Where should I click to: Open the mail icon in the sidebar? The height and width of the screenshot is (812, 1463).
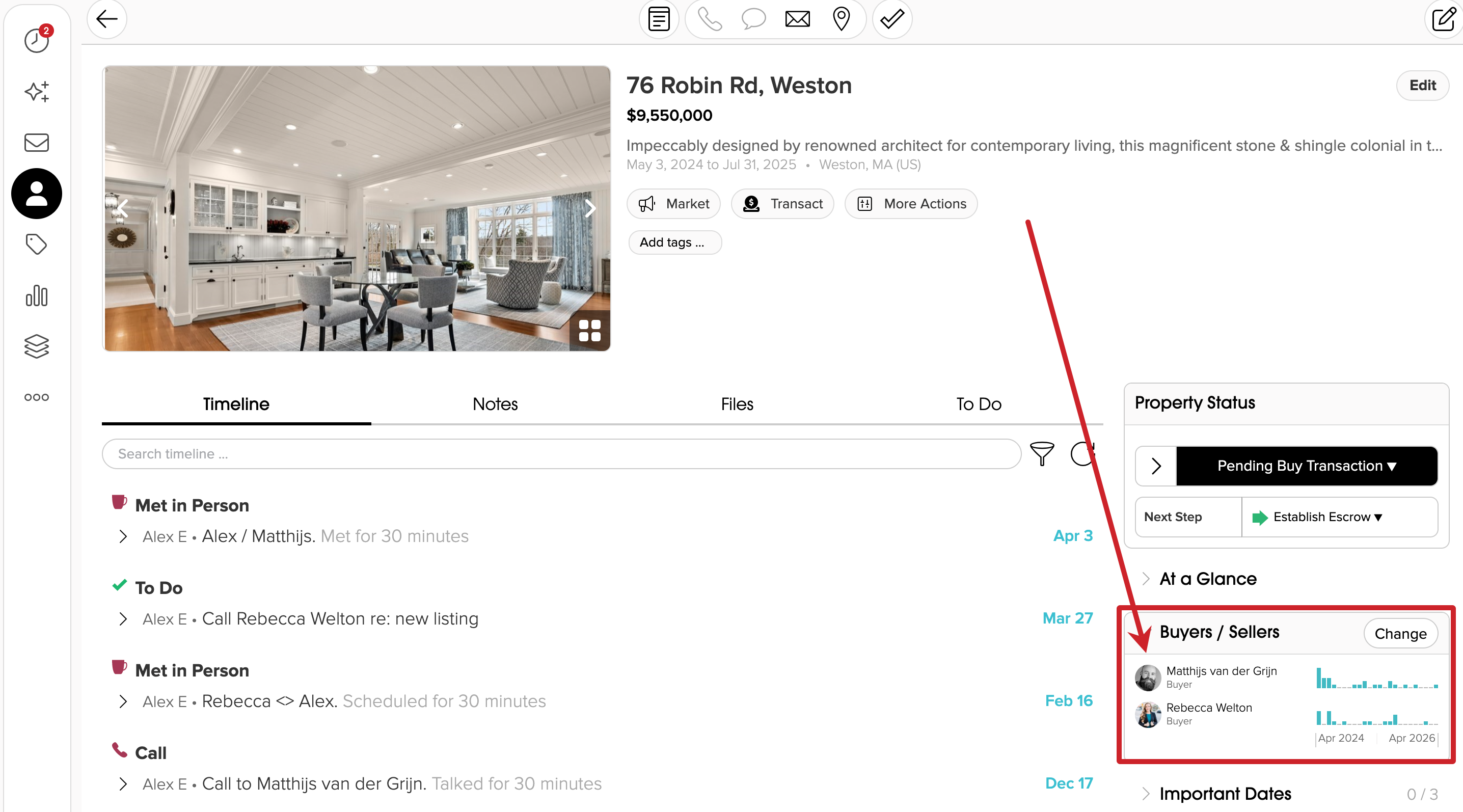[36, 143]
